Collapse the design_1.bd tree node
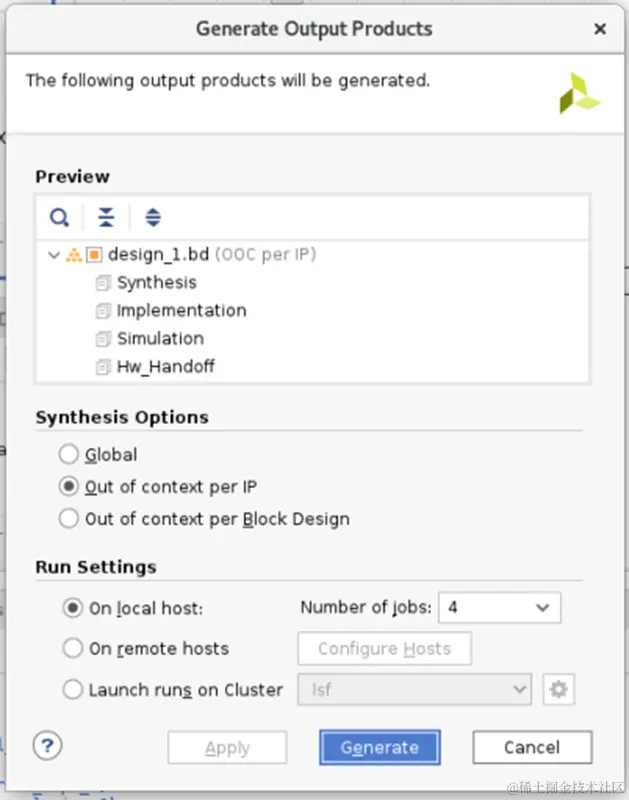The image size is (629, 800). pos(54,255)
